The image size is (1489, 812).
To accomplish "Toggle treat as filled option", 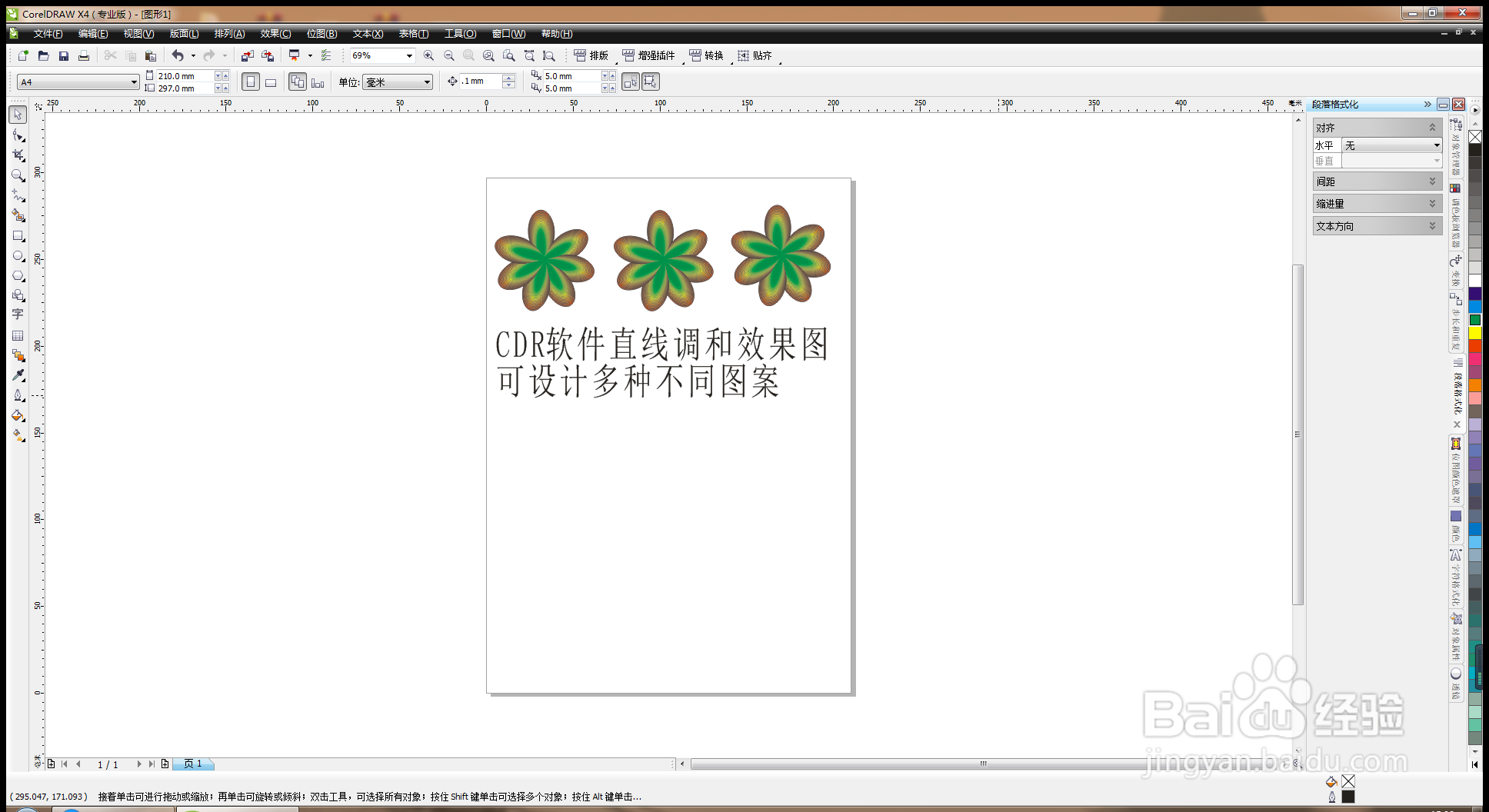I will 651,82.
